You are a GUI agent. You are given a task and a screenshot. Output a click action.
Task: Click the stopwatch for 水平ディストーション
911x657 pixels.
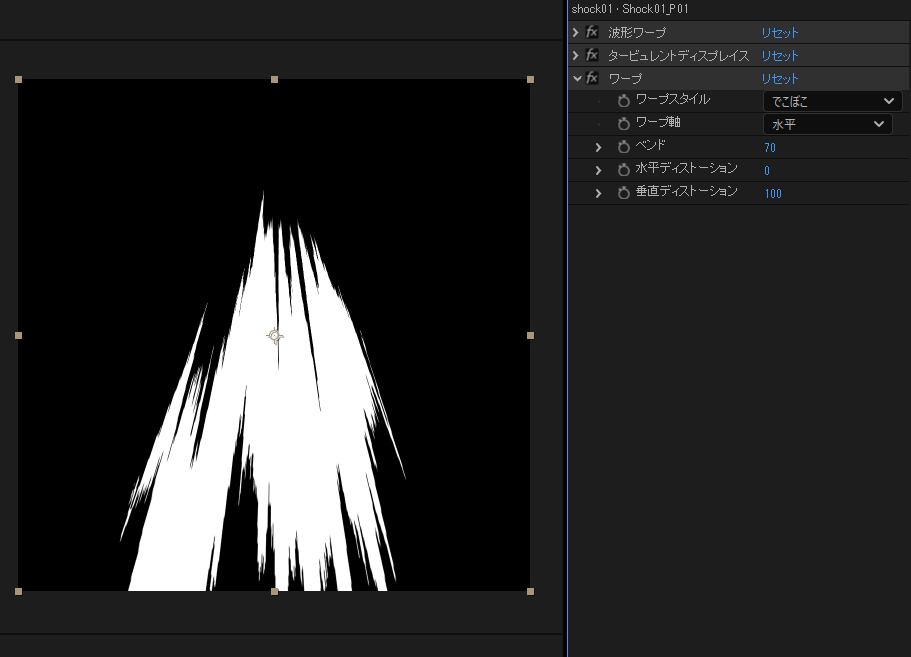pos(624,170)
